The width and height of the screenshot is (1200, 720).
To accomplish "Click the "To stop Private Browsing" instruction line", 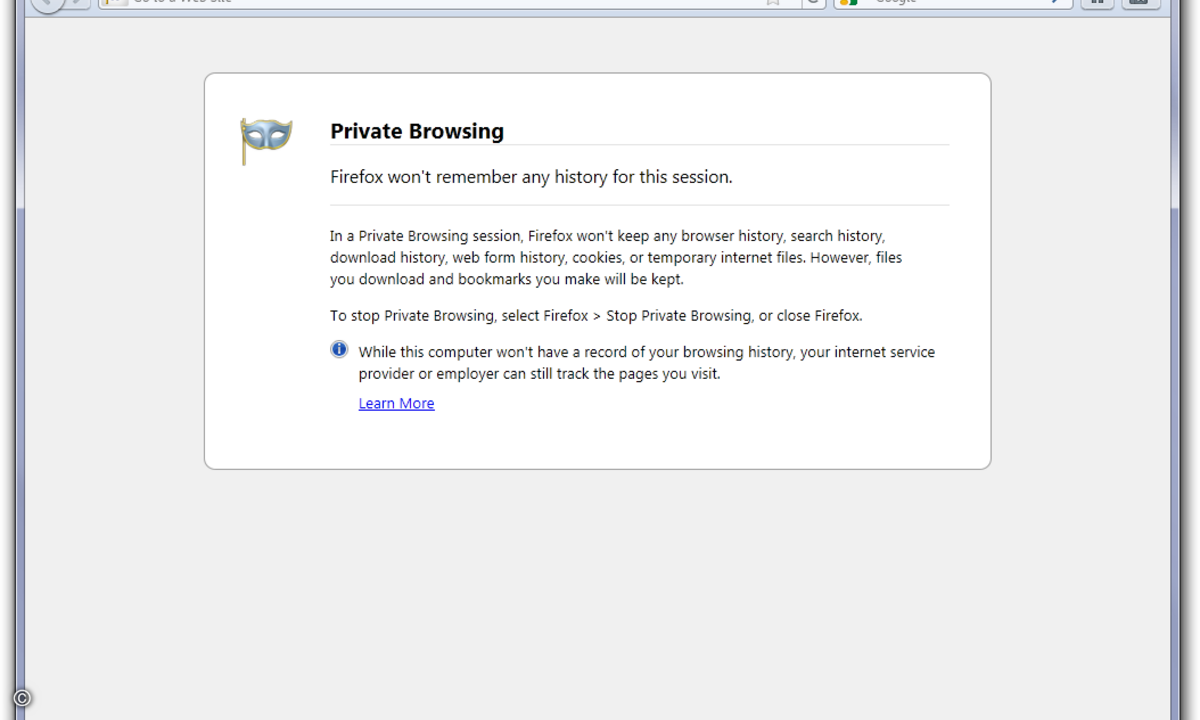I will 596,315.
